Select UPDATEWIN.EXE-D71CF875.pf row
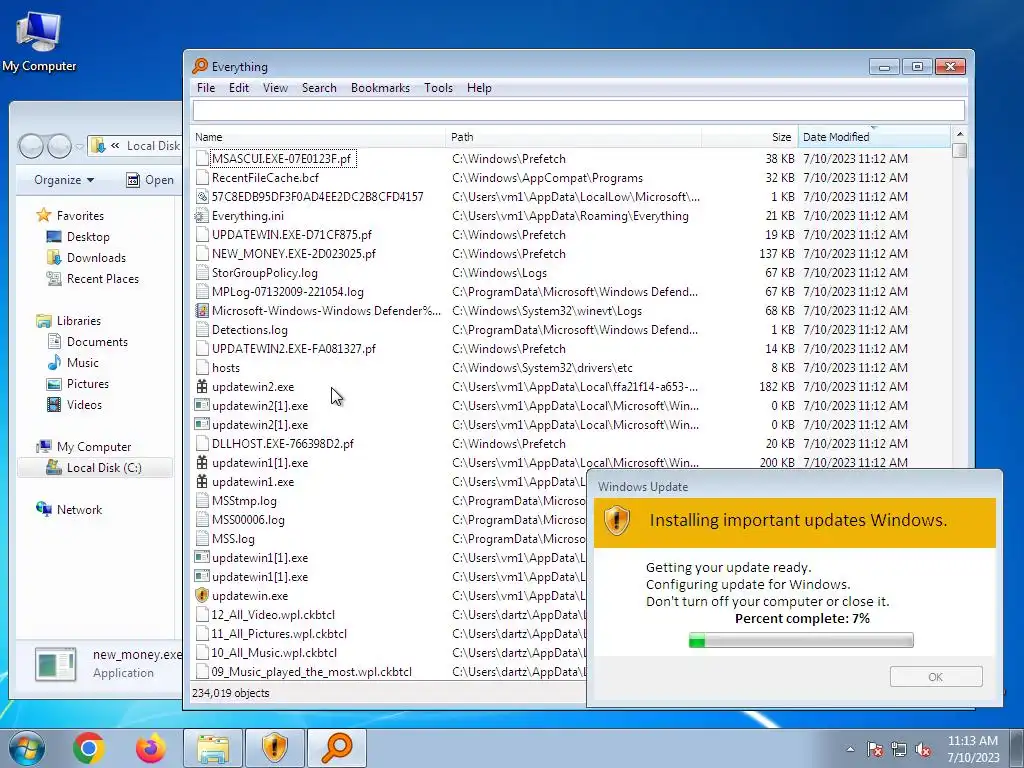This screenshot has height=768, width=1024. (x=571, y=234)
